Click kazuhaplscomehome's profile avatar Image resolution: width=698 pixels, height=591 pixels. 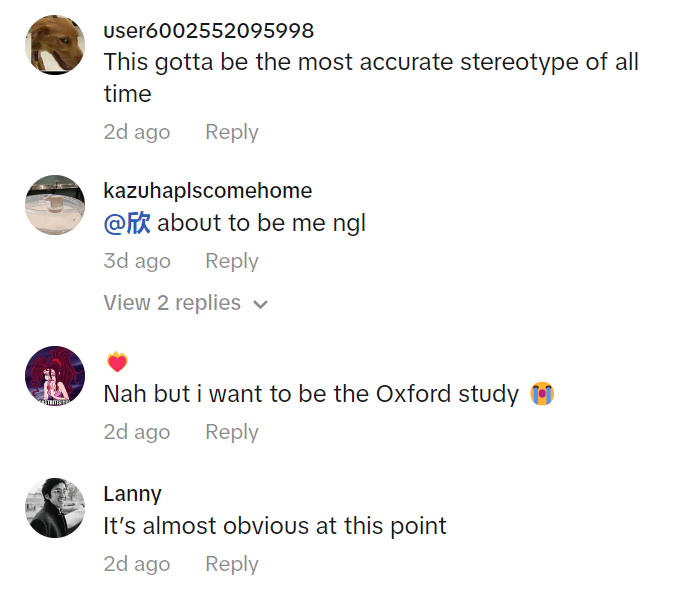click(54, 205)
